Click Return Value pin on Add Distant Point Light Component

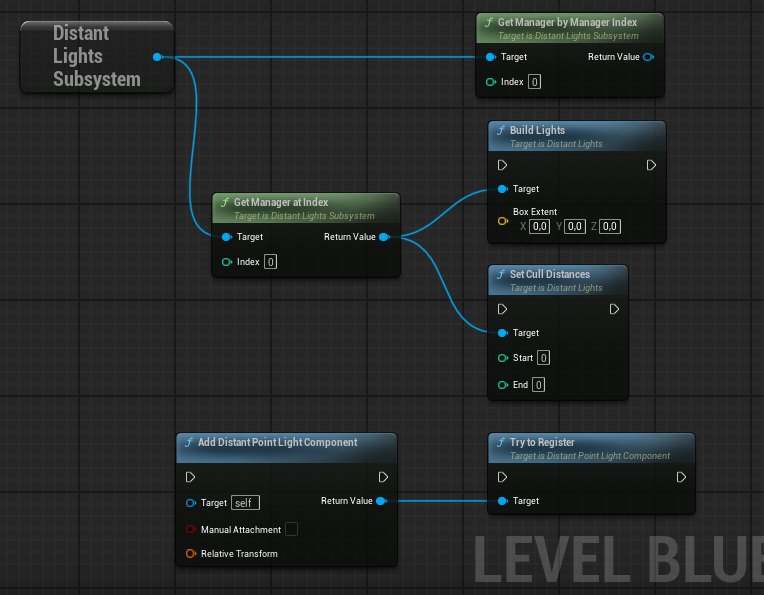click(382, 501)
